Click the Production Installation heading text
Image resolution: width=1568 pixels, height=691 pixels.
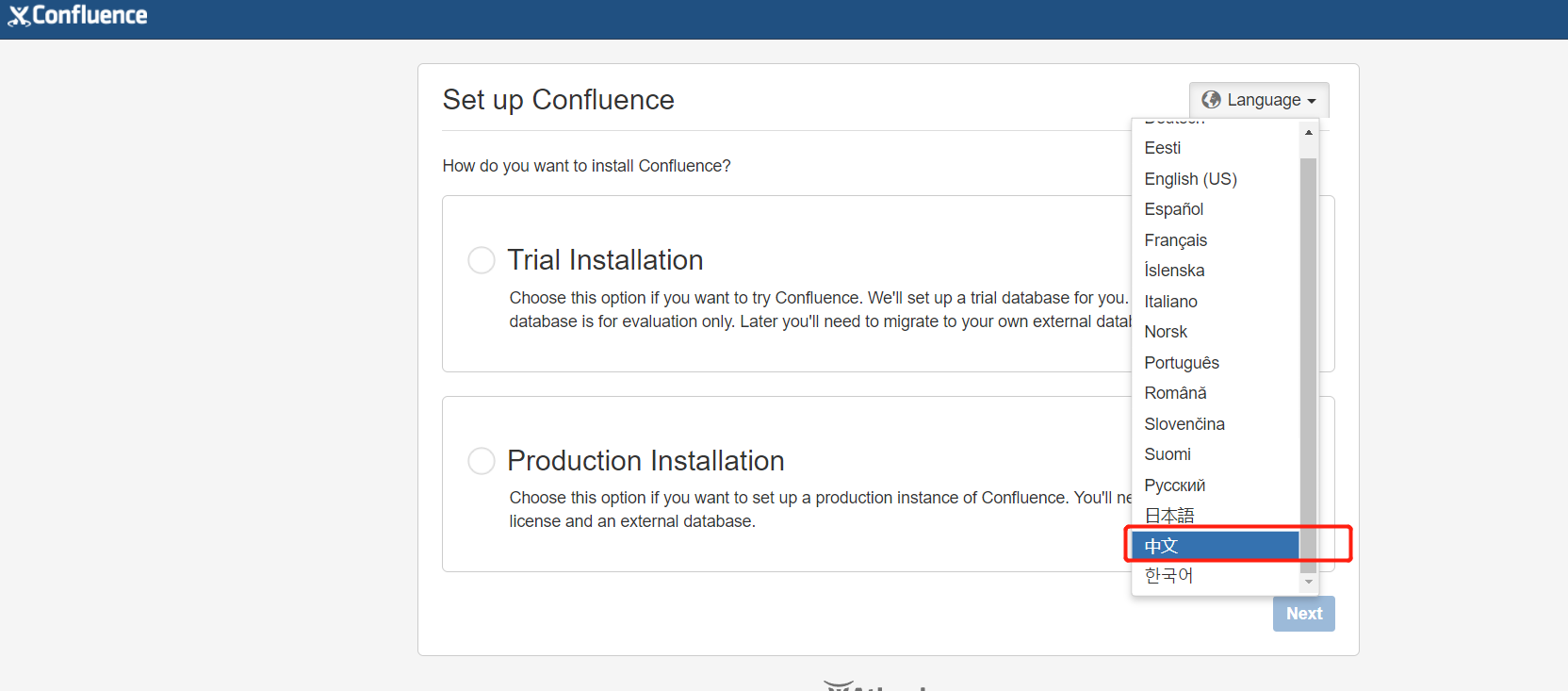tap(645, 461)
